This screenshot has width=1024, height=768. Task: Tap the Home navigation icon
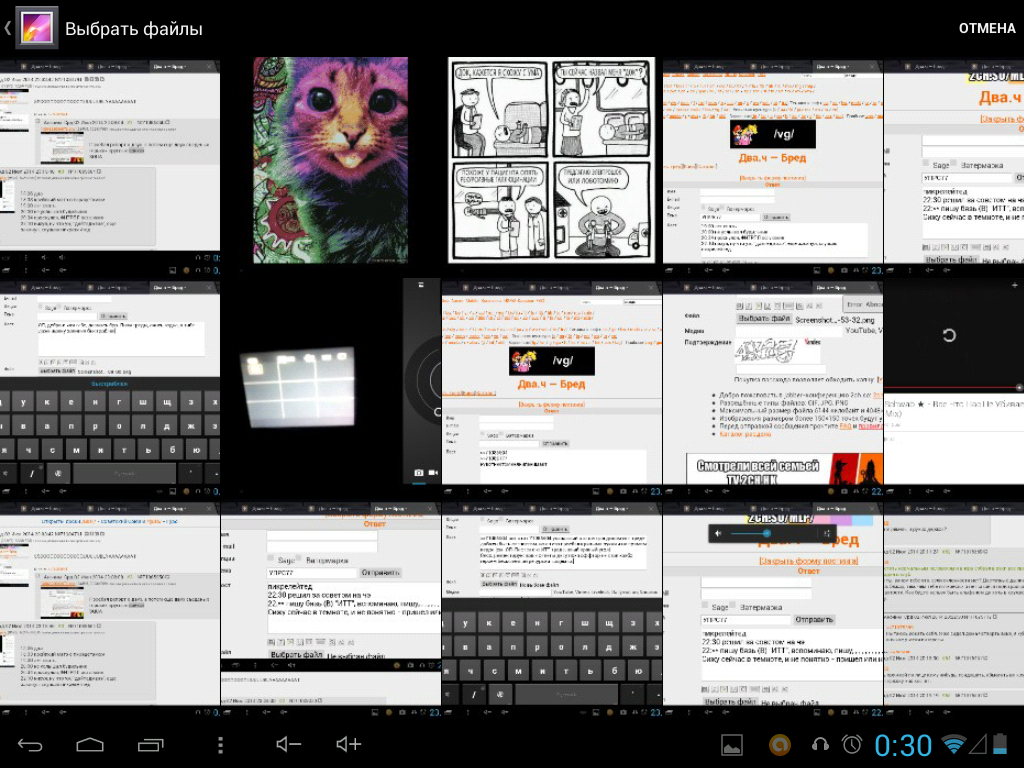[x=90, y=744]
